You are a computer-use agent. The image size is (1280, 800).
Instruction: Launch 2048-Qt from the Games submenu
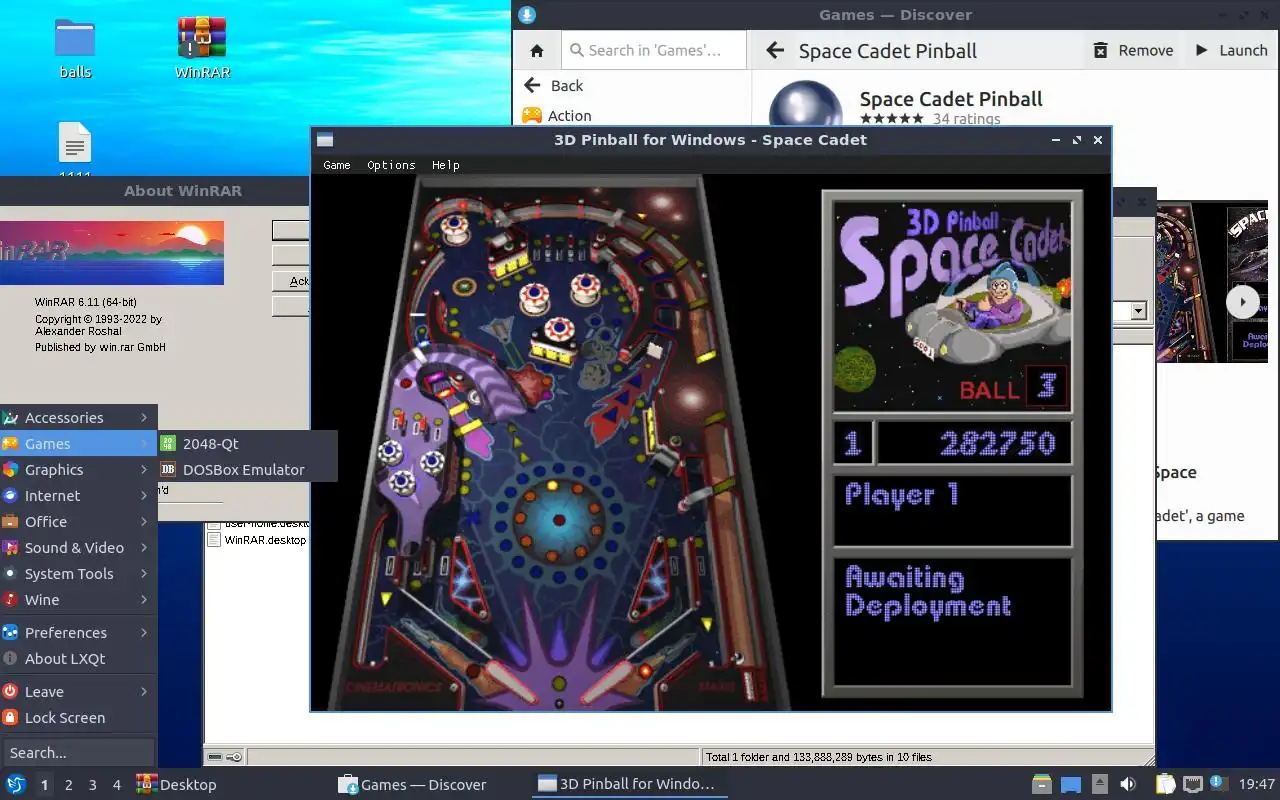click(x=247, y=444)
